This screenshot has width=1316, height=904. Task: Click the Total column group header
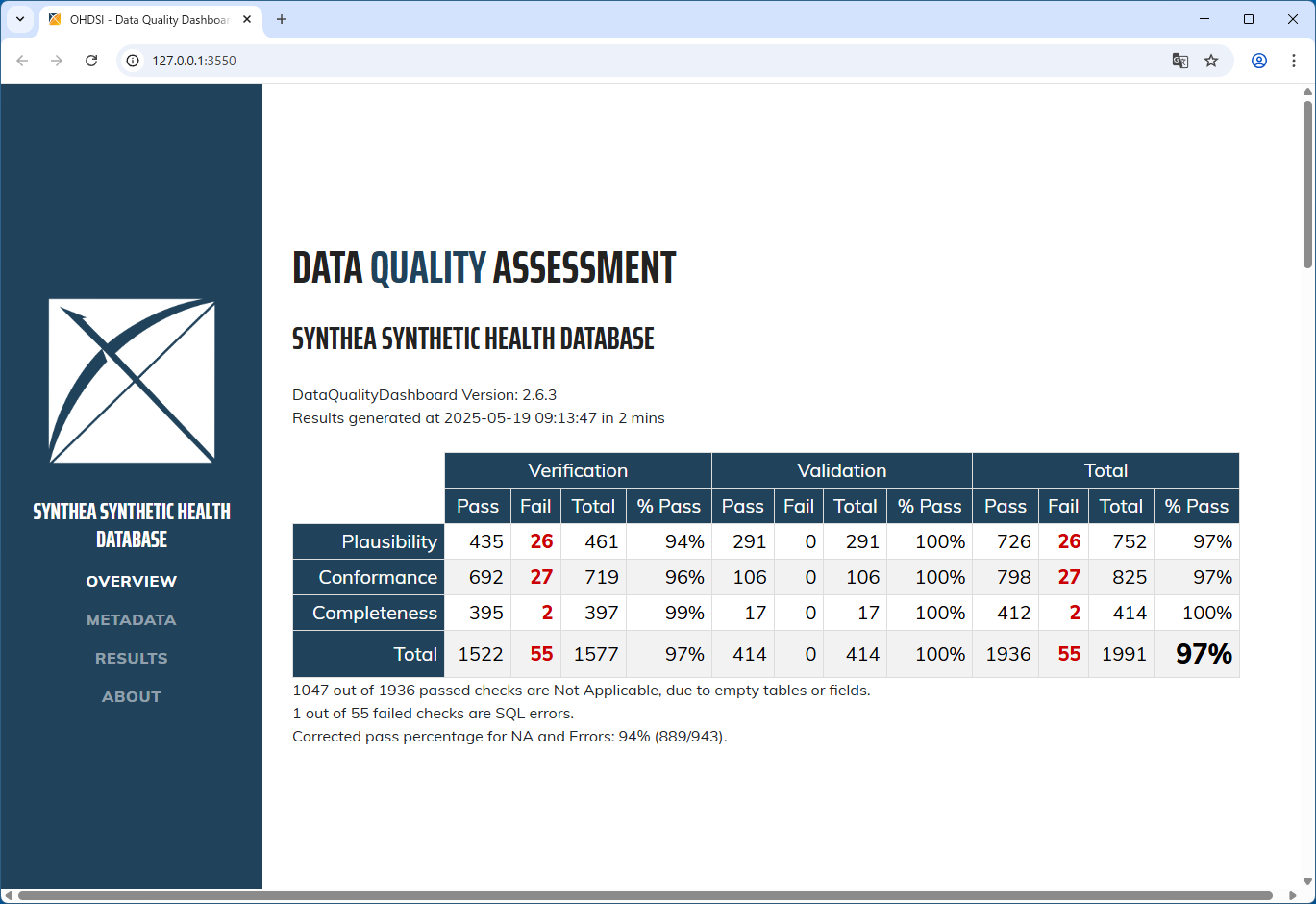(1105, 470)
